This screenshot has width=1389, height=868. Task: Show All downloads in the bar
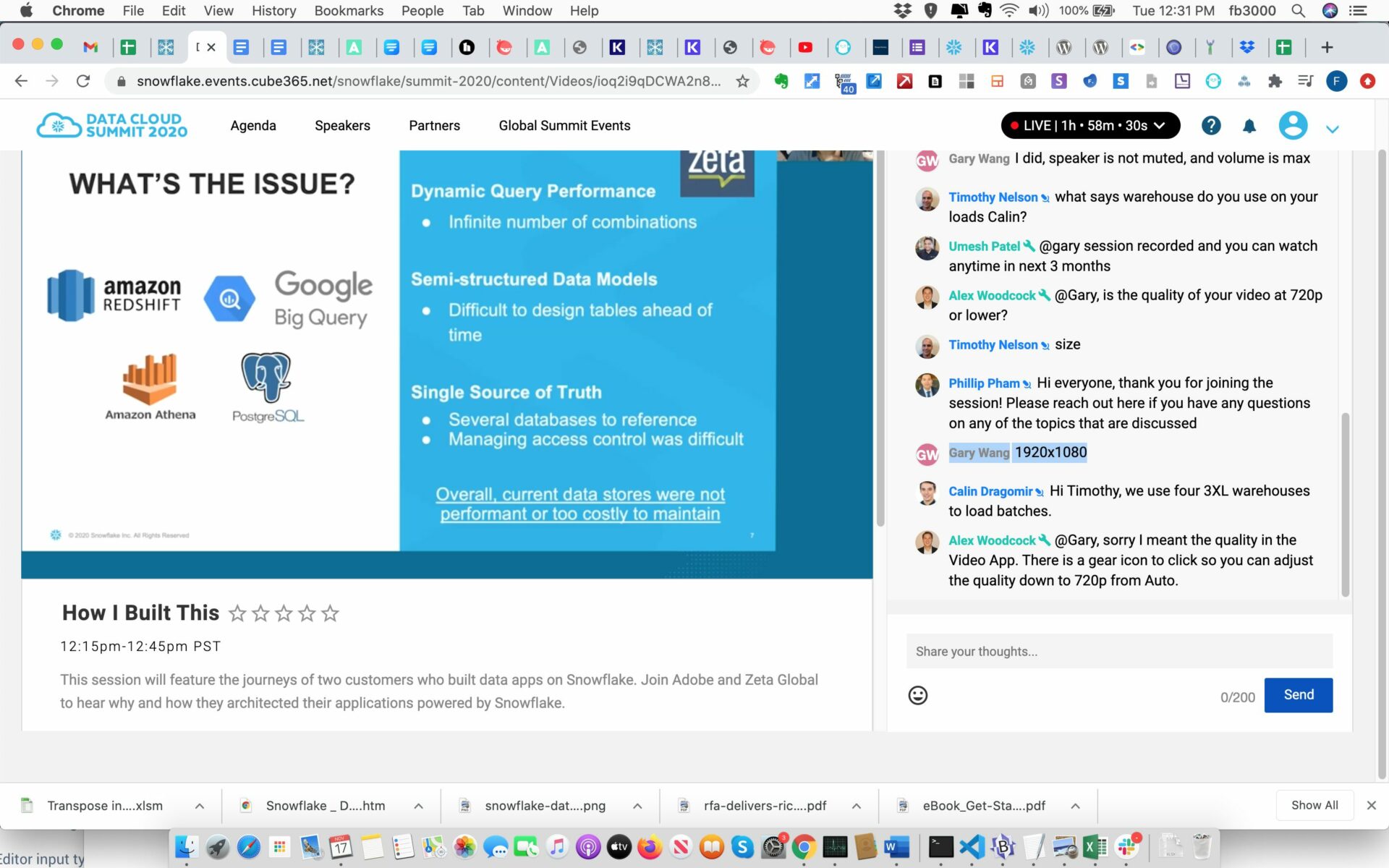coord(1314,805)
